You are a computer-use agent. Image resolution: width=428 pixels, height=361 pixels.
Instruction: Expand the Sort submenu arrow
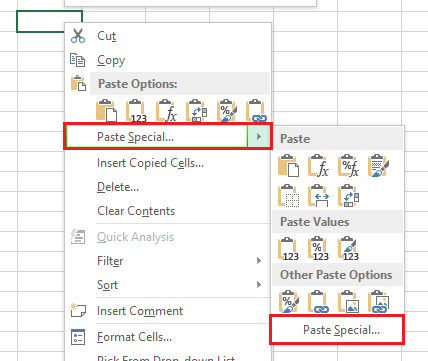(x=259, y=285)
